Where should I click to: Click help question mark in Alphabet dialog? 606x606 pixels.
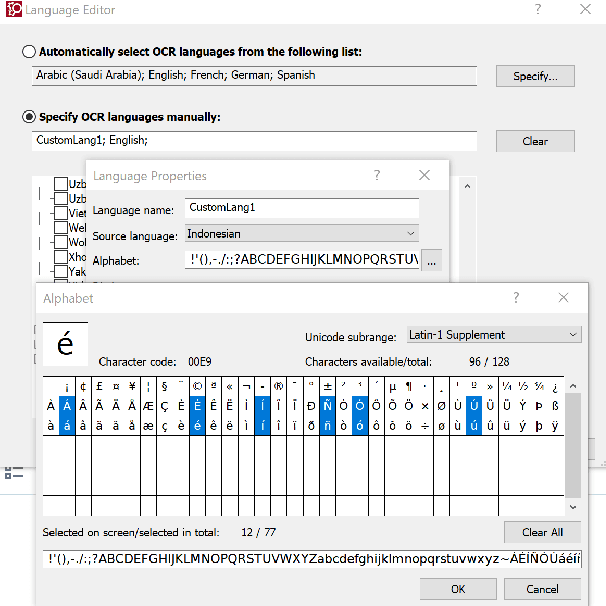pos(516,298)
